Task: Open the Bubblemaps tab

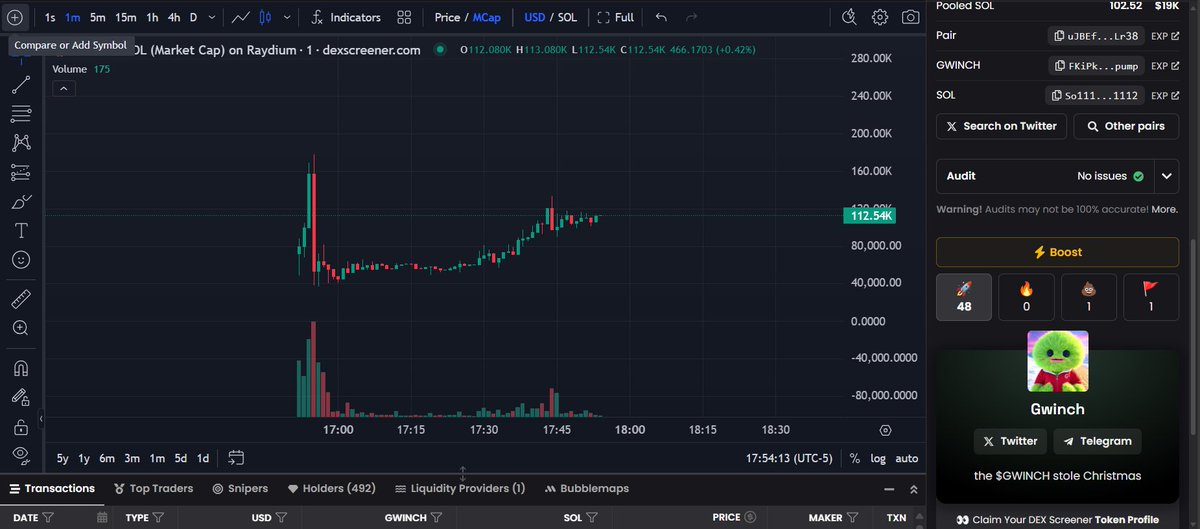Action: (x=587, y=489)
